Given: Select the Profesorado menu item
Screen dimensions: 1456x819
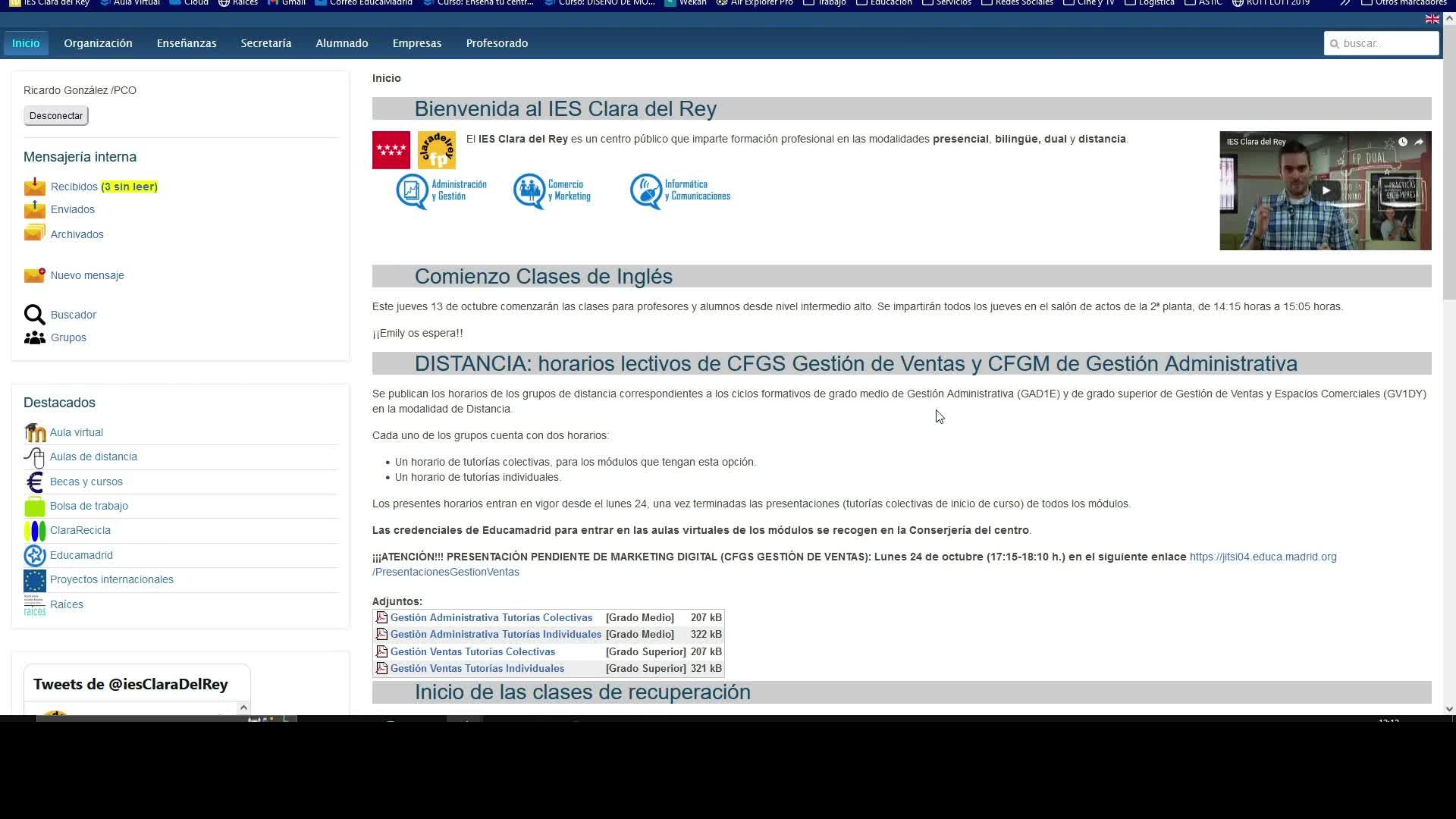Looking at the screenshot, I should (x=497, y=43).
